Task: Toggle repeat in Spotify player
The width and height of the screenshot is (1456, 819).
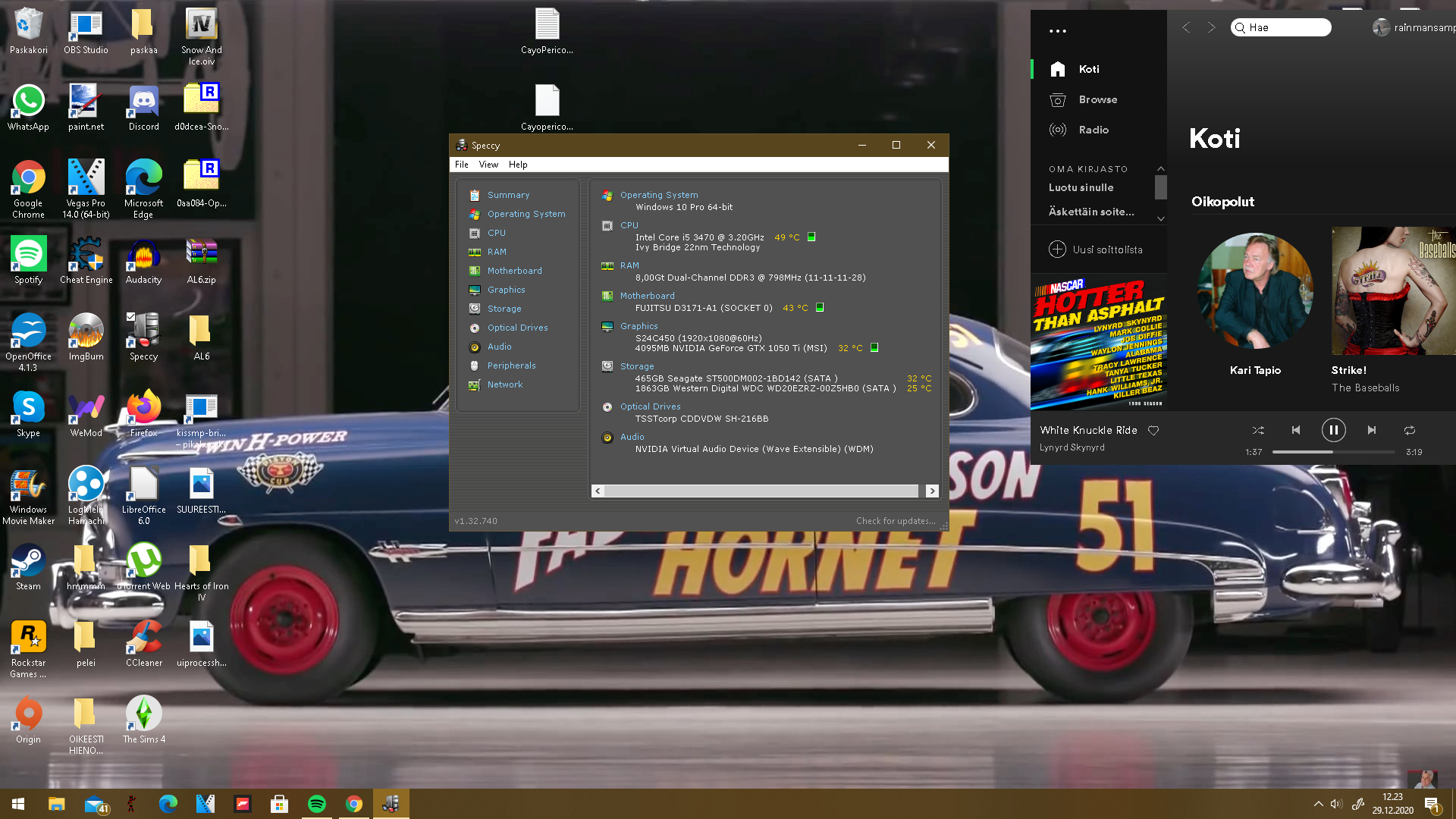Action: point(1409,430)
